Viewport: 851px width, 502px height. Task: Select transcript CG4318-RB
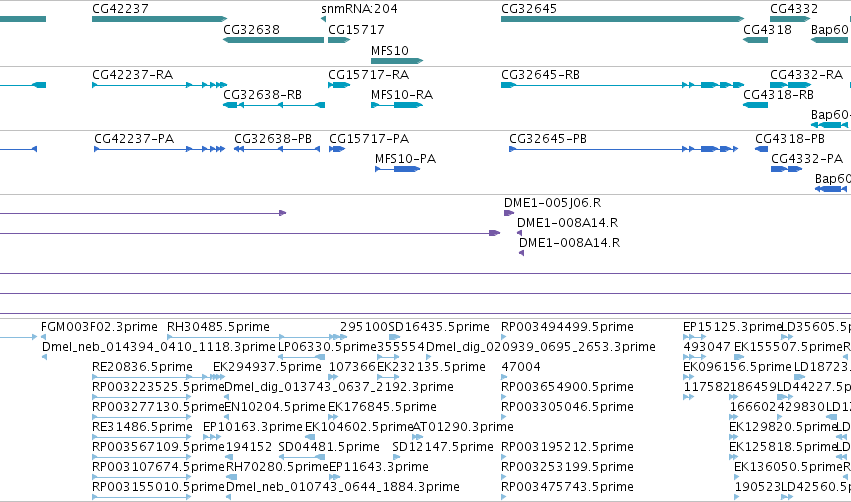(x=778, y=94)
